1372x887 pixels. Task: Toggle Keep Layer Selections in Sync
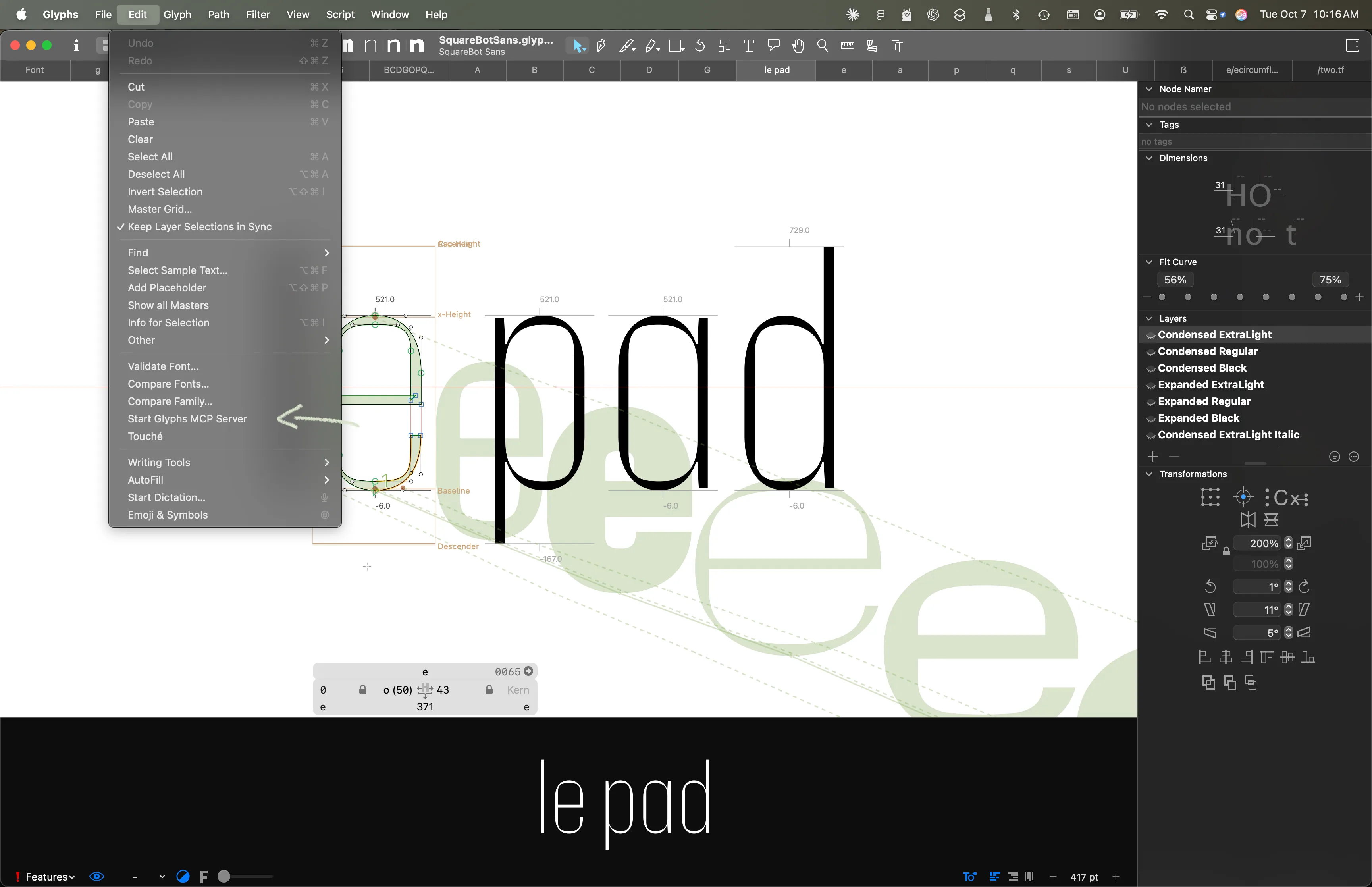[x=199, y=226]
